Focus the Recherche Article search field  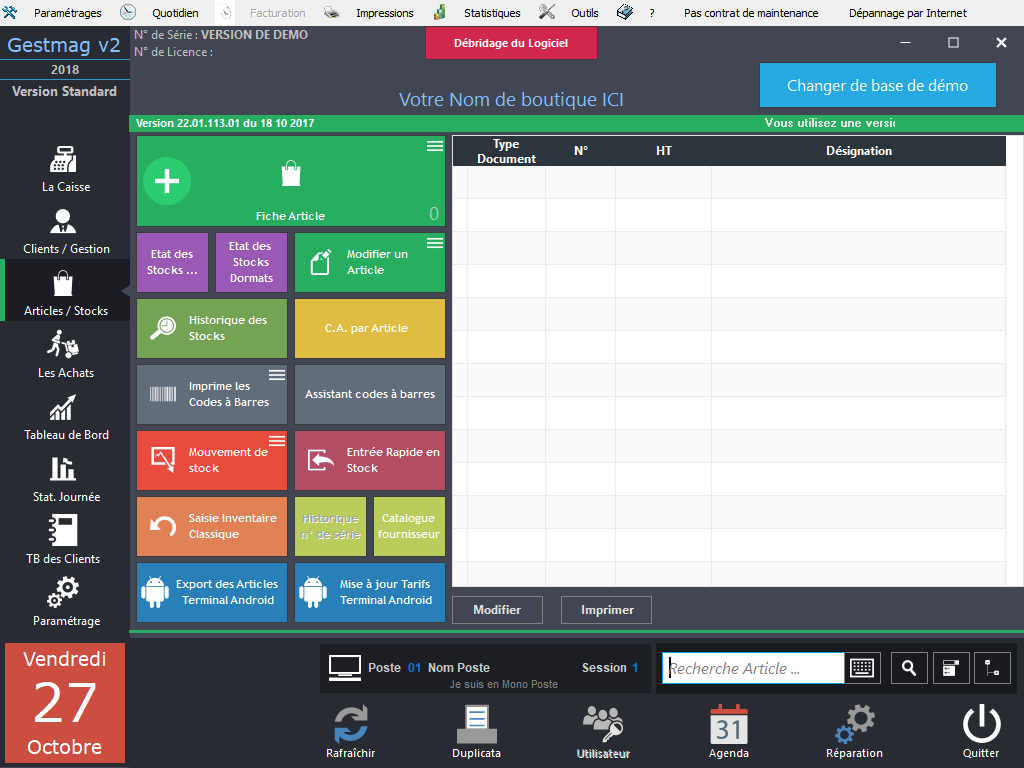point(753,668)
